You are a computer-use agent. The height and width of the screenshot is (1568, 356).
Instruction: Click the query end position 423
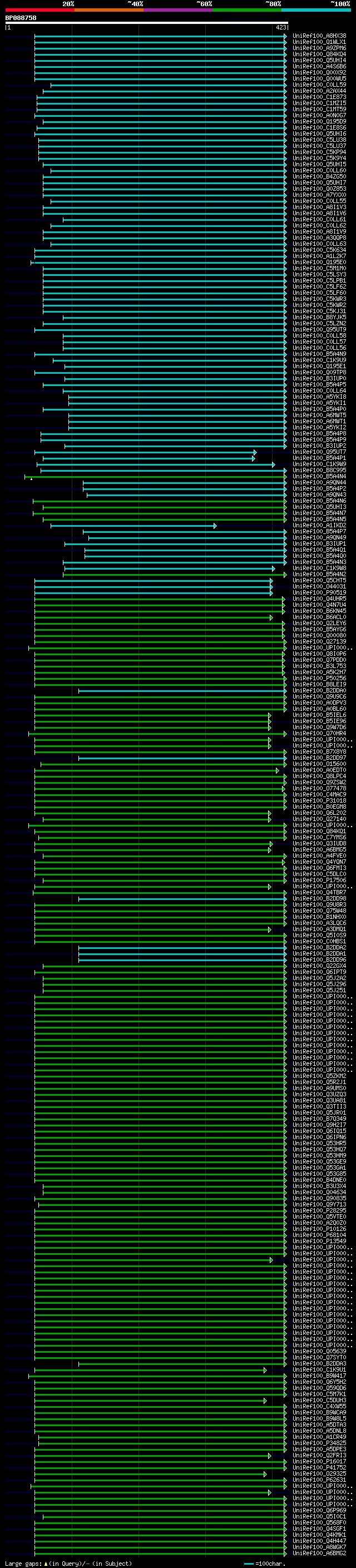point(280,27)
